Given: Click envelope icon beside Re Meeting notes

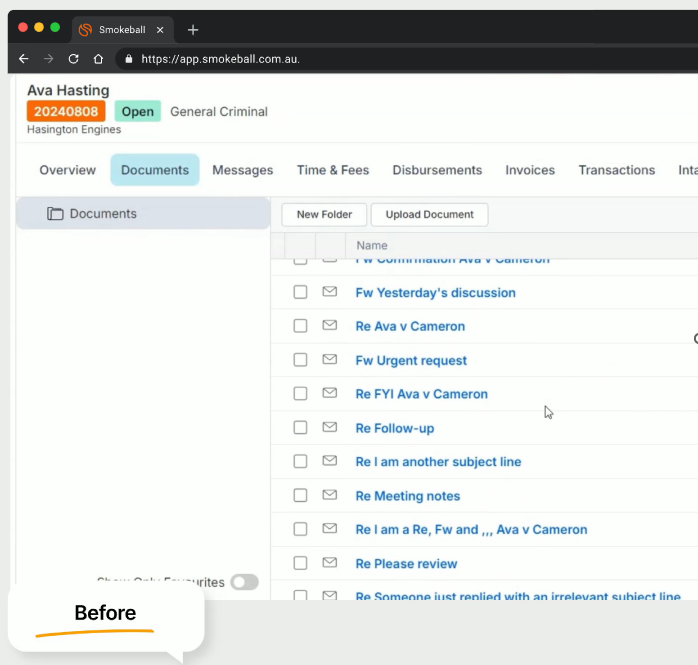Looking at the screenshot, I should tap(329, 496).
